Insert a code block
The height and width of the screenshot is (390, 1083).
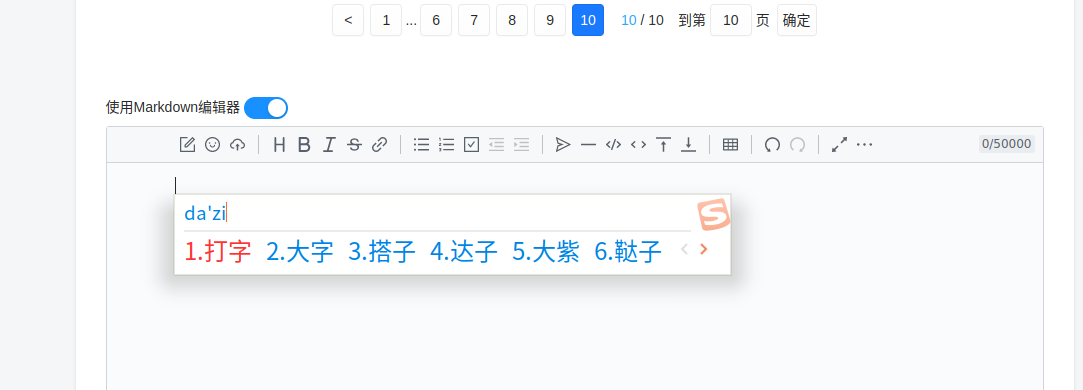coord(613,145)
